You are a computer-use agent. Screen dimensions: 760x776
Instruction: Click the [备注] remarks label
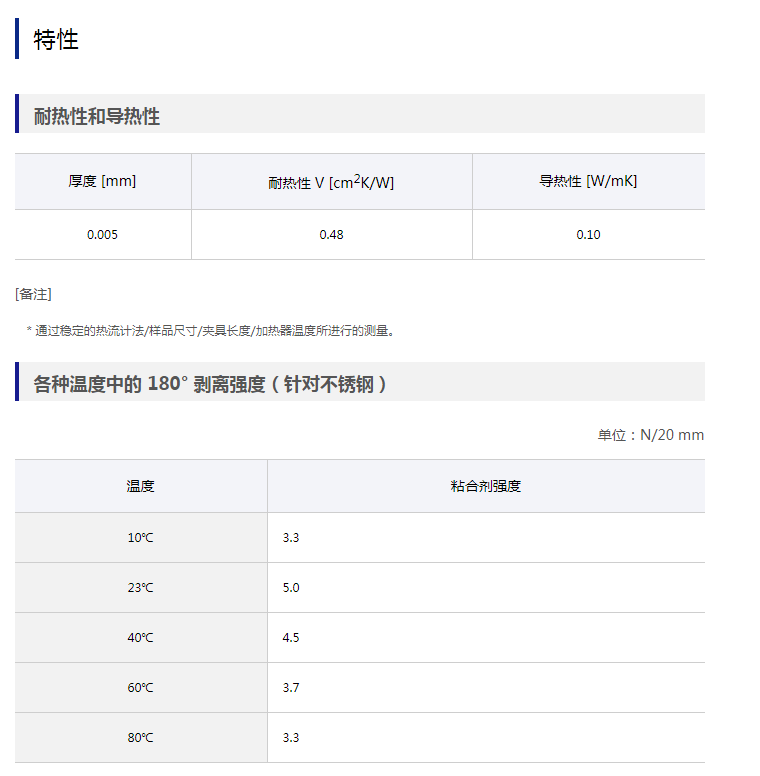34,294
